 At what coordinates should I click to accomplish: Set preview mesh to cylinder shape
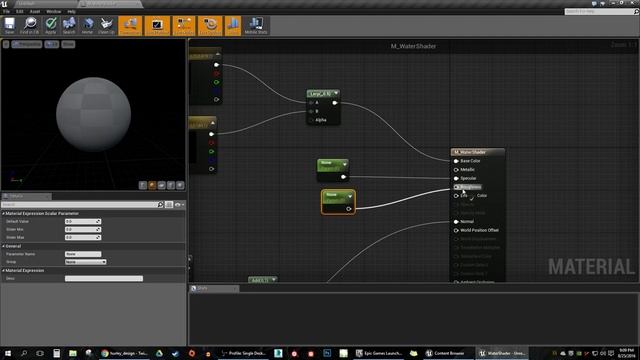pos(143,185)
